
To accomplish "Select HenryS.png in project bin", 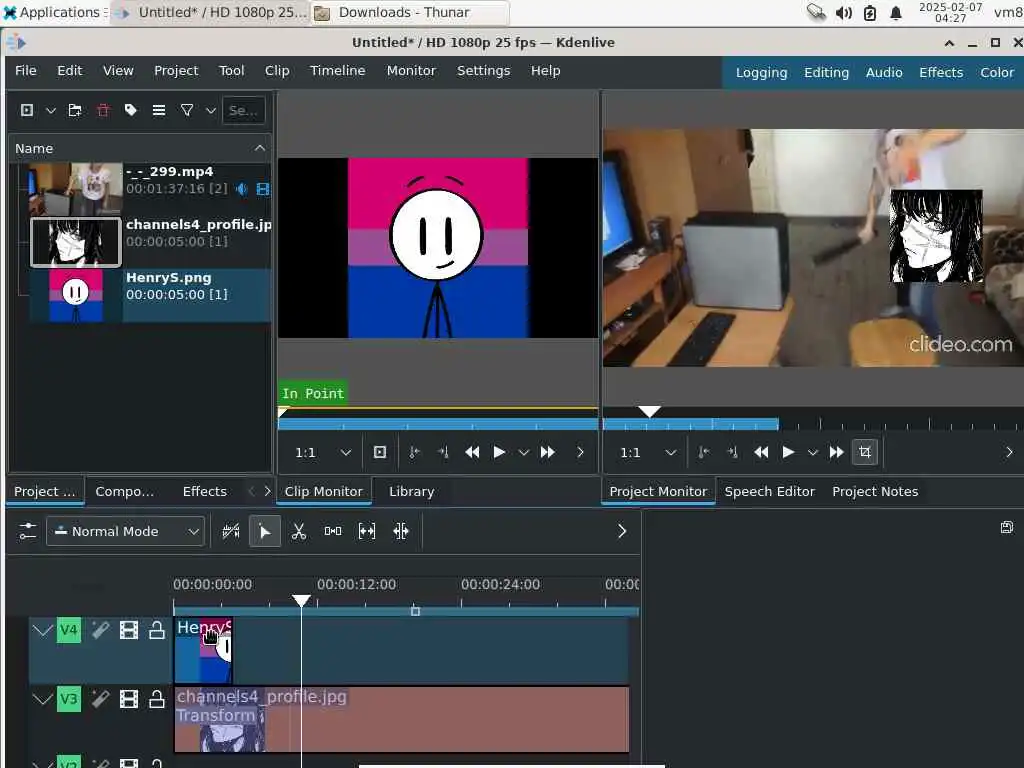I will (150, 295).
